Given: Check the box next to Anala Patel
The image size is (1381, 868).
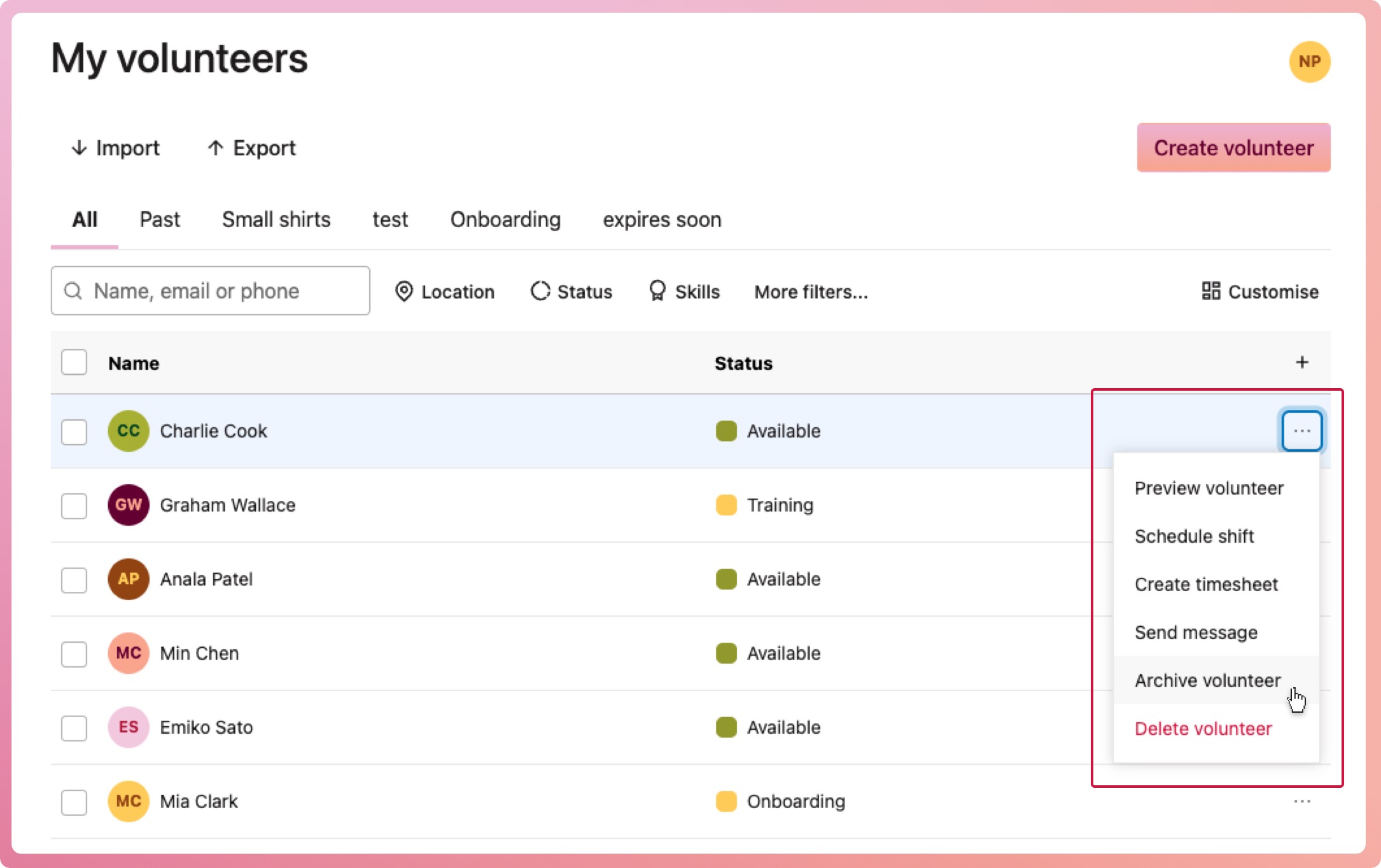Looking at the screenshot, I should click(x=74, y=580).
